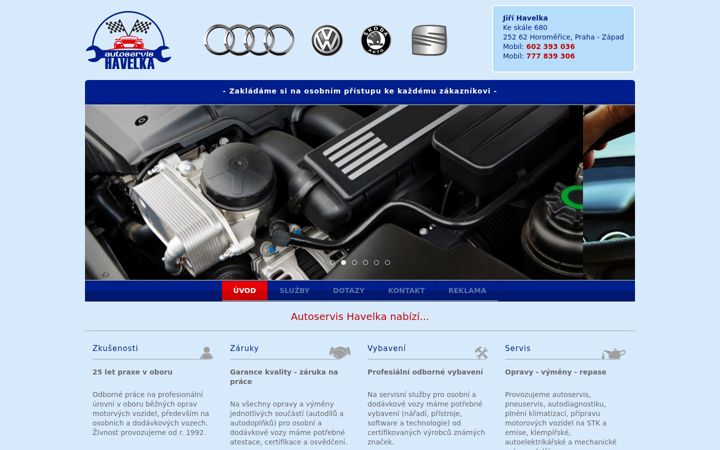Screen dimensions: 720x450
Task: Click the address line Ke skále 680
Action: (x=525, y=28)
